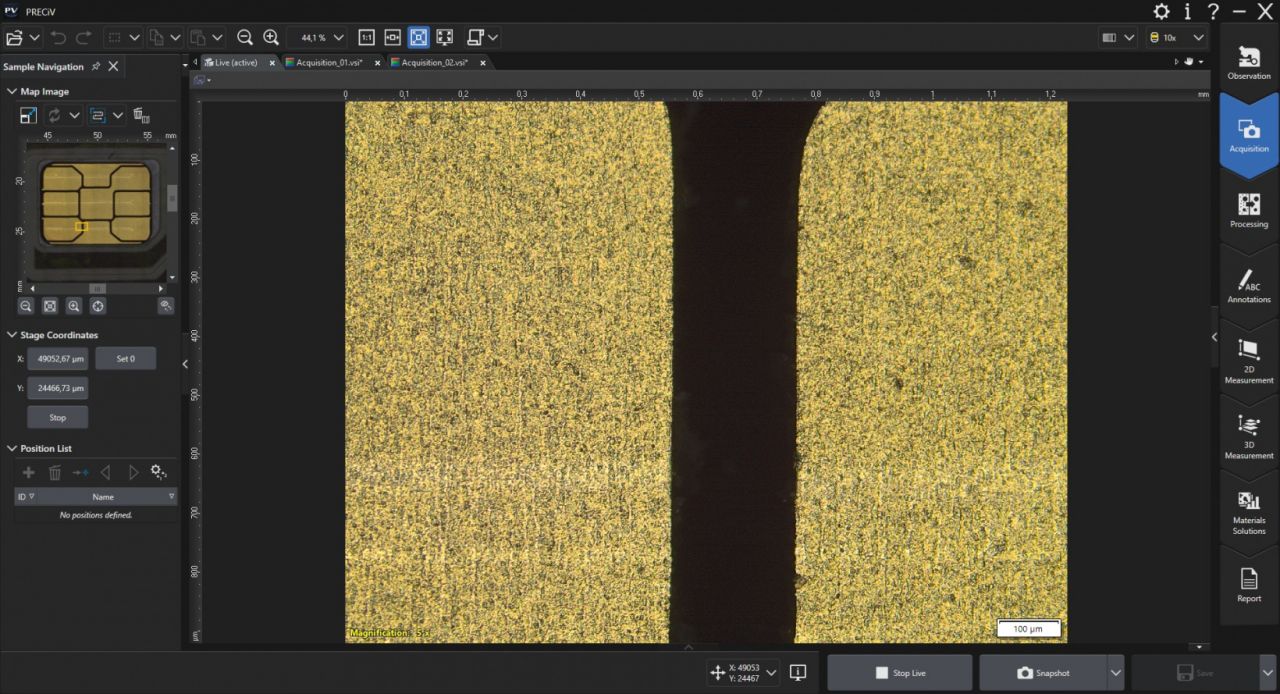Open the 10x magnification dropdown
This screenshot has height=694, width=1280.
(1196, 36)
